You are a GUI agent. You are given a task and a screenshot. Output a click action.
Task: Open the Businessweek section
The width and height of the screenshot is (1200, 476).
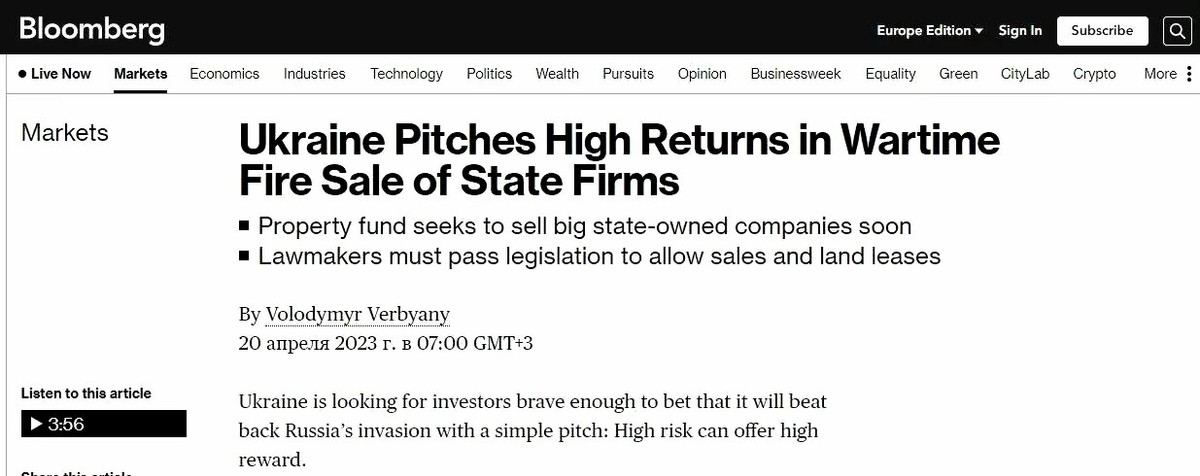pyautogui.click(x=796, y=73)
